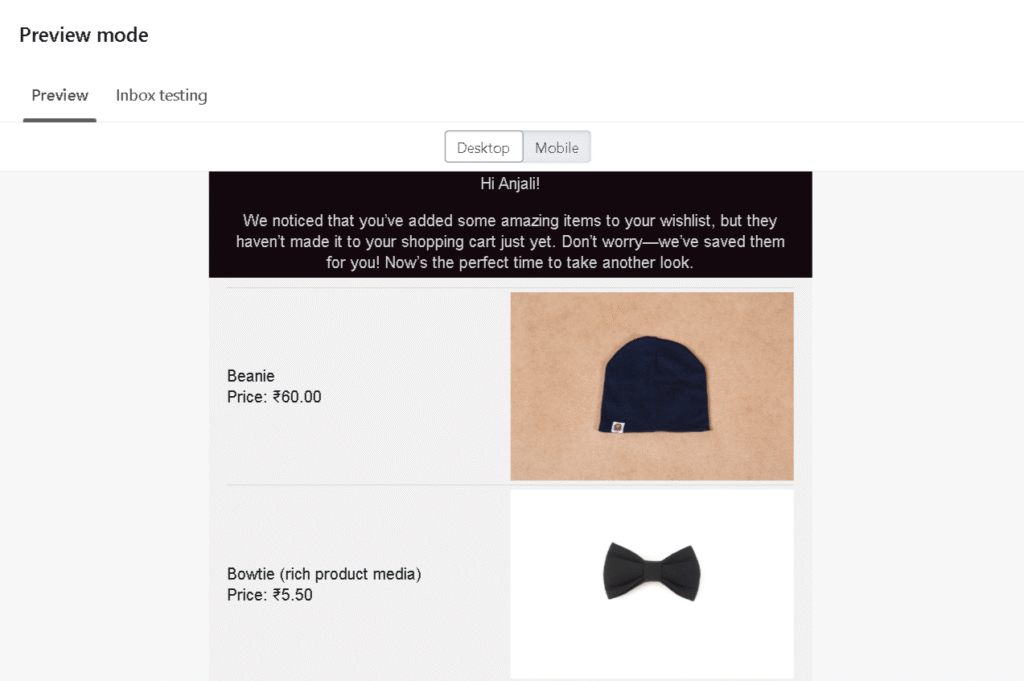1024x681 pixels.
Task: Click the divider line between Beanie and Bowtie rows
Action: point(510,485)
